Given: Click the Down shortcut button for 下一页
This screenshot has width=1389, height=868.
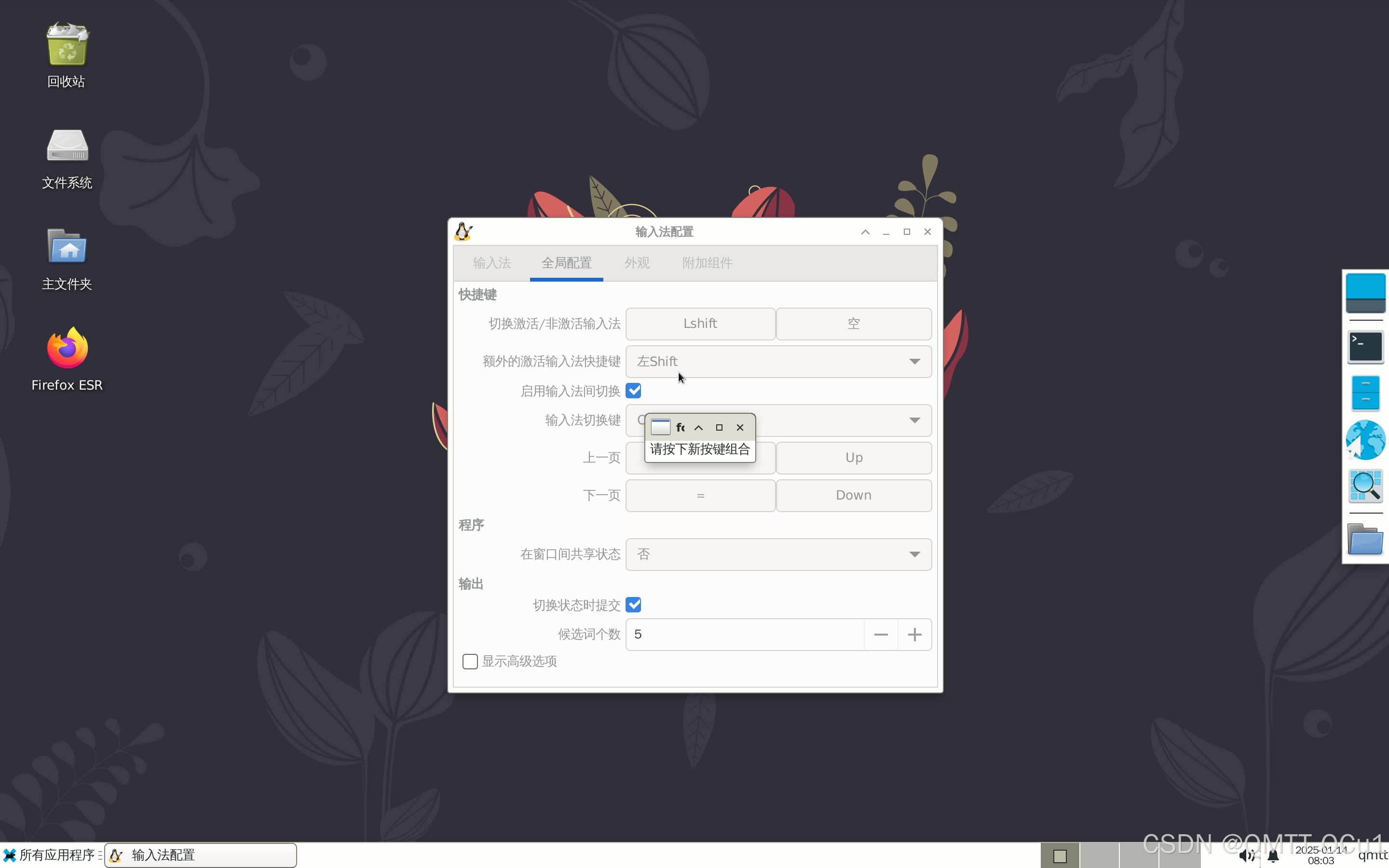Looking at the screenshot, I should pos(854,495).
